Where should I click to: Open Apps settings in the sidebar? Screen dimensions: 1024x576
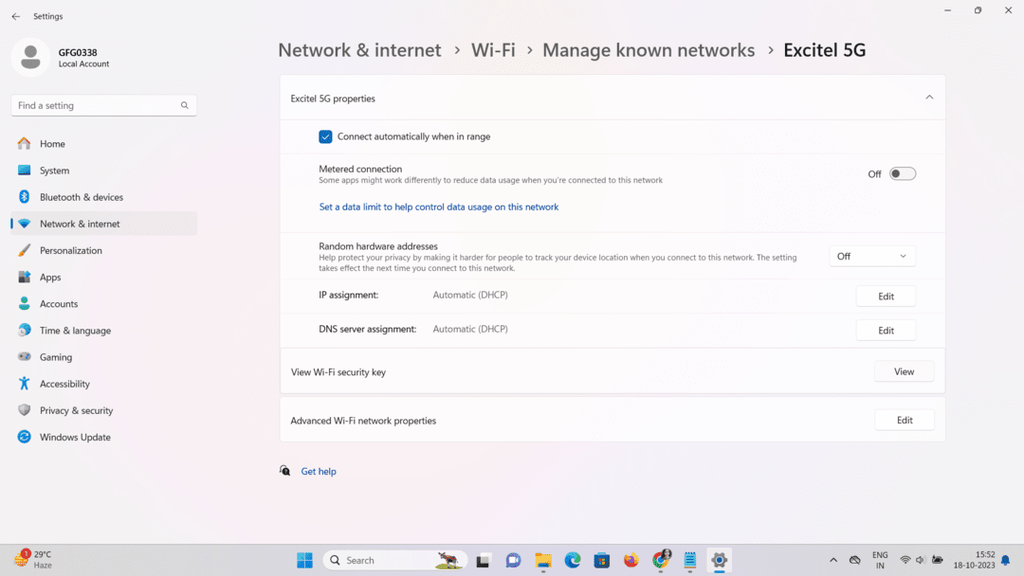tap(104, 277)
